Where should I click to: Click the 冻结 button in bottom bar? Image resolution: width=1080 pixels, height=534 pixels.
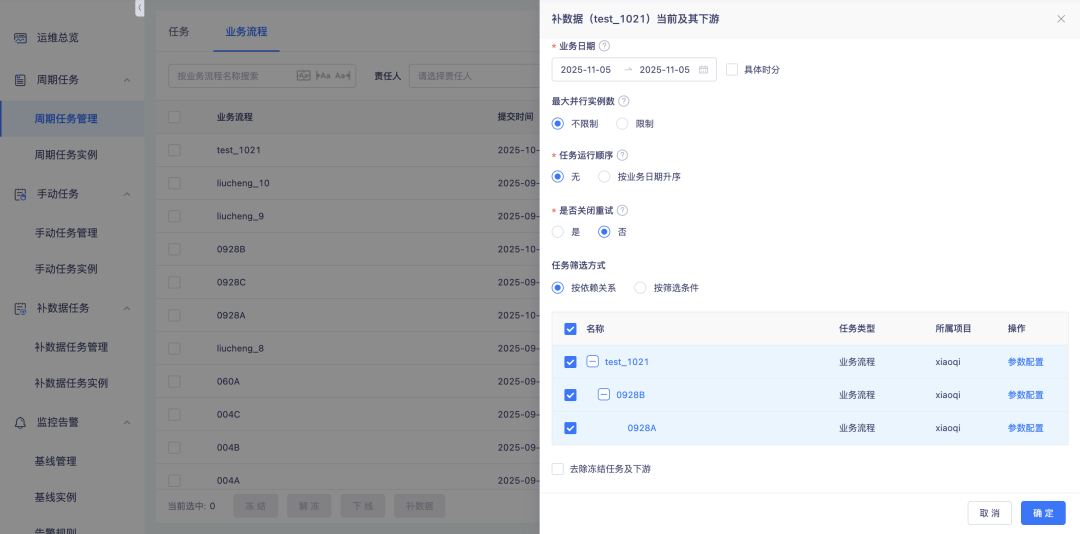pos(256,506)
